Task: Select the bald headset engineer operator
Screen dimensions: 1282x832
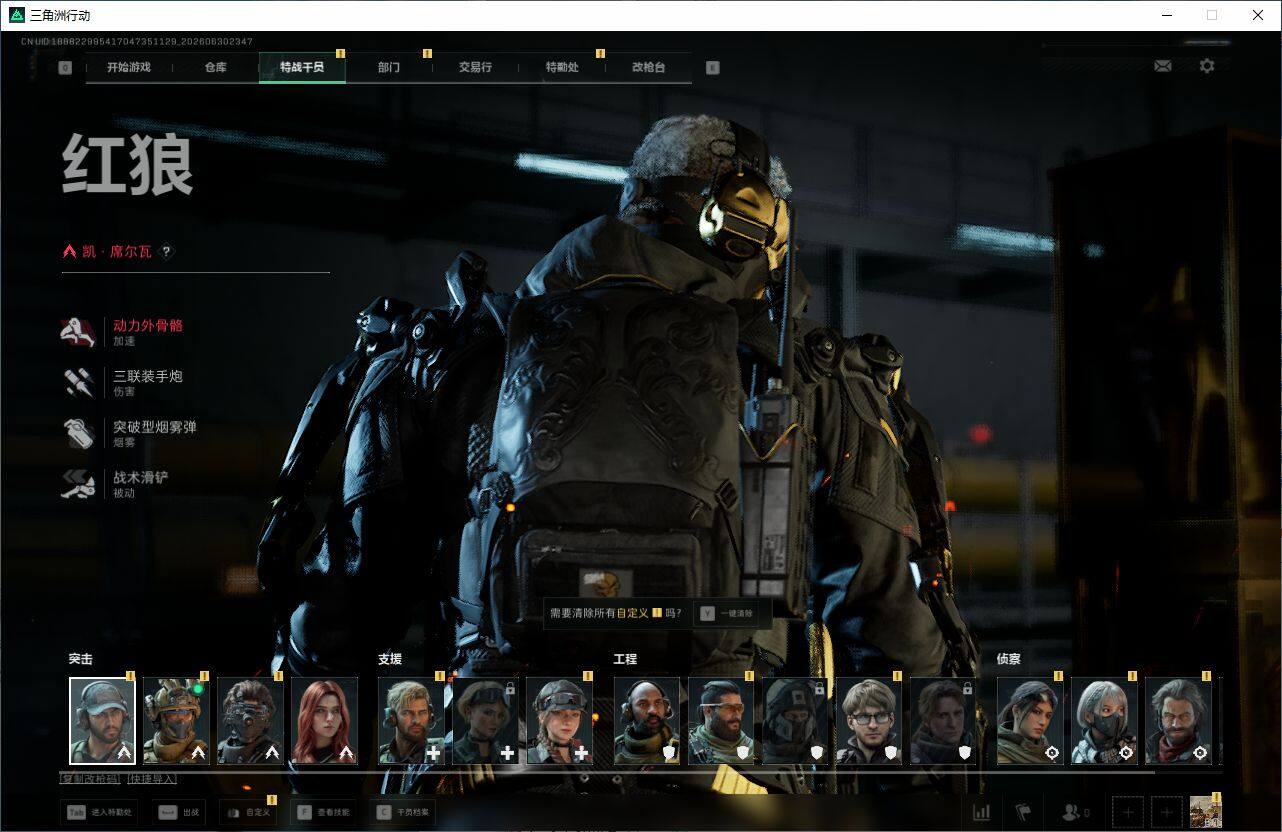Action: click(647, 721)
